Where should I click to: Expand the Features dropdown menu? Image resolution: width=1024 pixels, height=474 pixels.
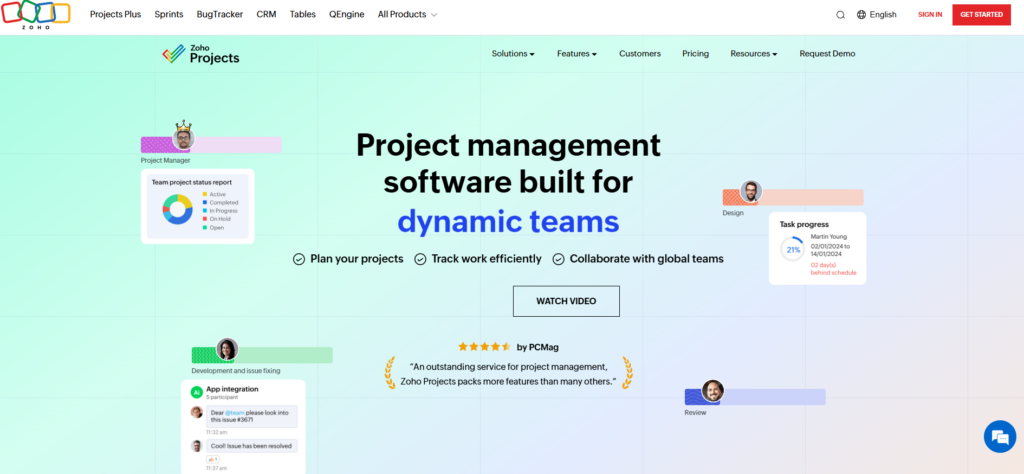coord(577,54)
